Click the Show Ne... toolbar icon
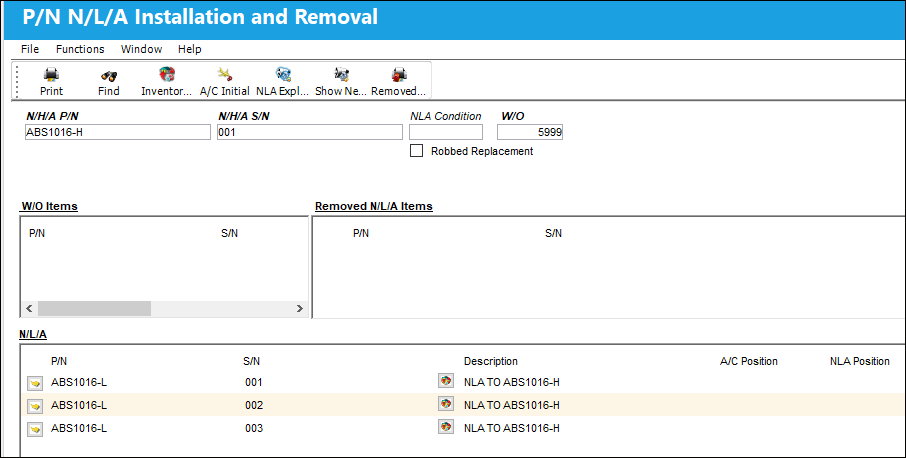906x458 pixels. click(x=341, y=75)
